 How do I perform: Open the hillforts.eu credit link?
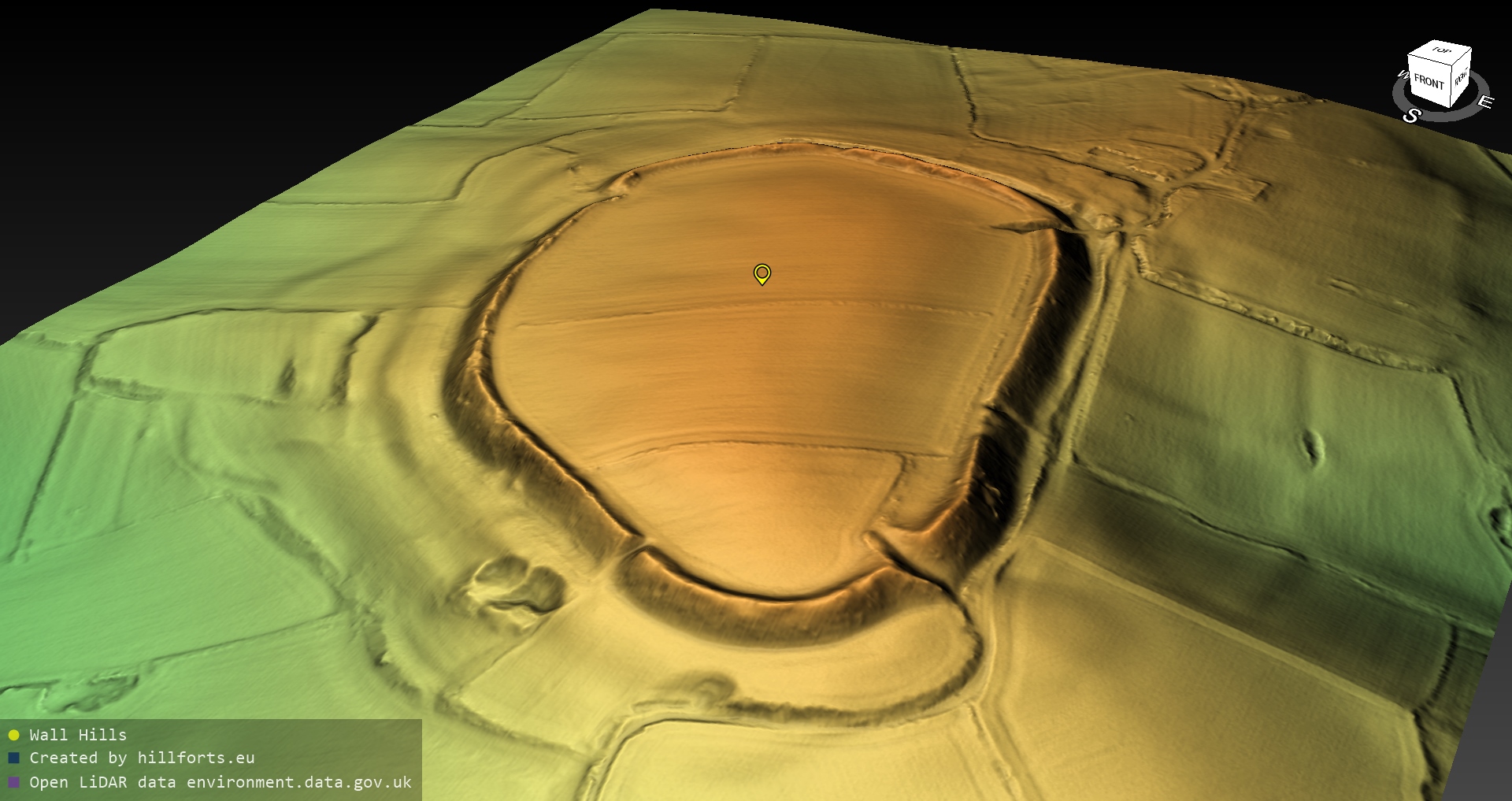[x=196, y=758]
